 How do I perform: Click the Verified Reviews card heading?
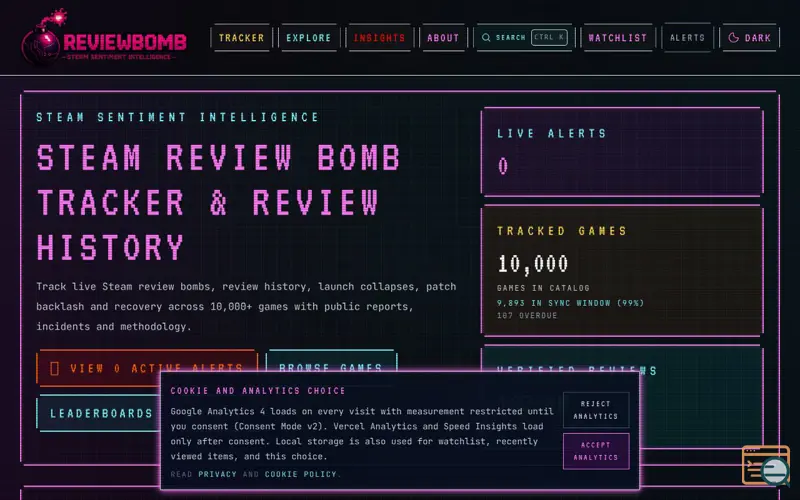click(577, 370)
